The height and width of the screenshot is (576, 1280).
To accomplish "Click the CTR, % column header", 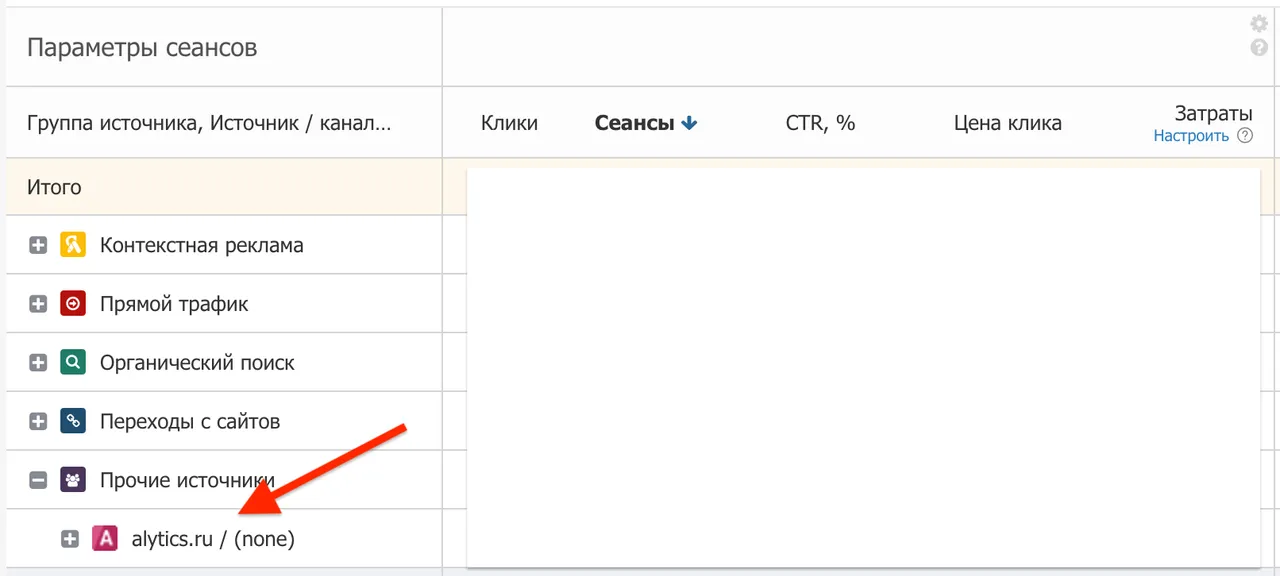I will click(x=821, y=123).
